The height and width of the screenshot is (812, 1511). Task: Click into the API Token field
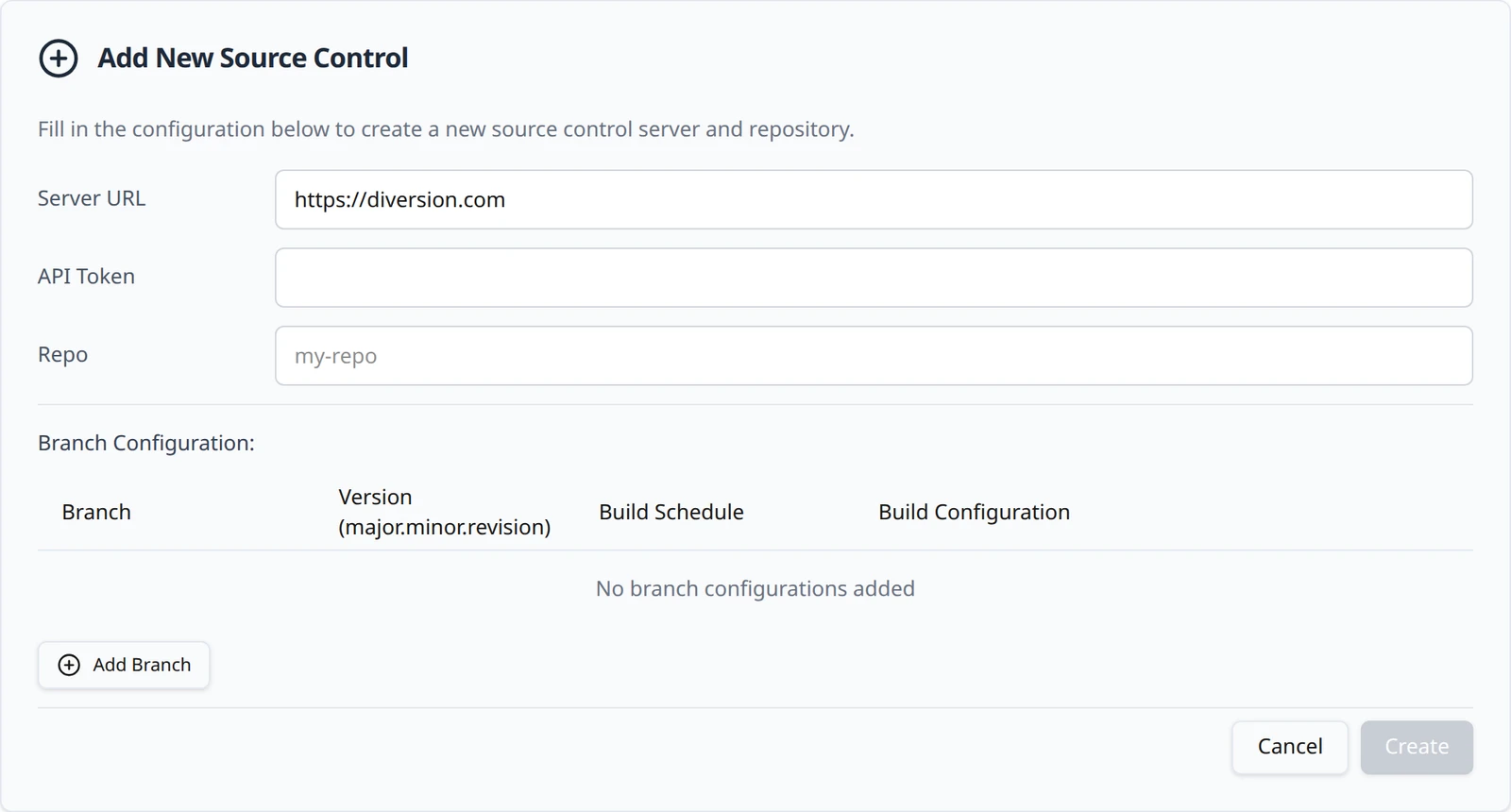click(874, 278)
